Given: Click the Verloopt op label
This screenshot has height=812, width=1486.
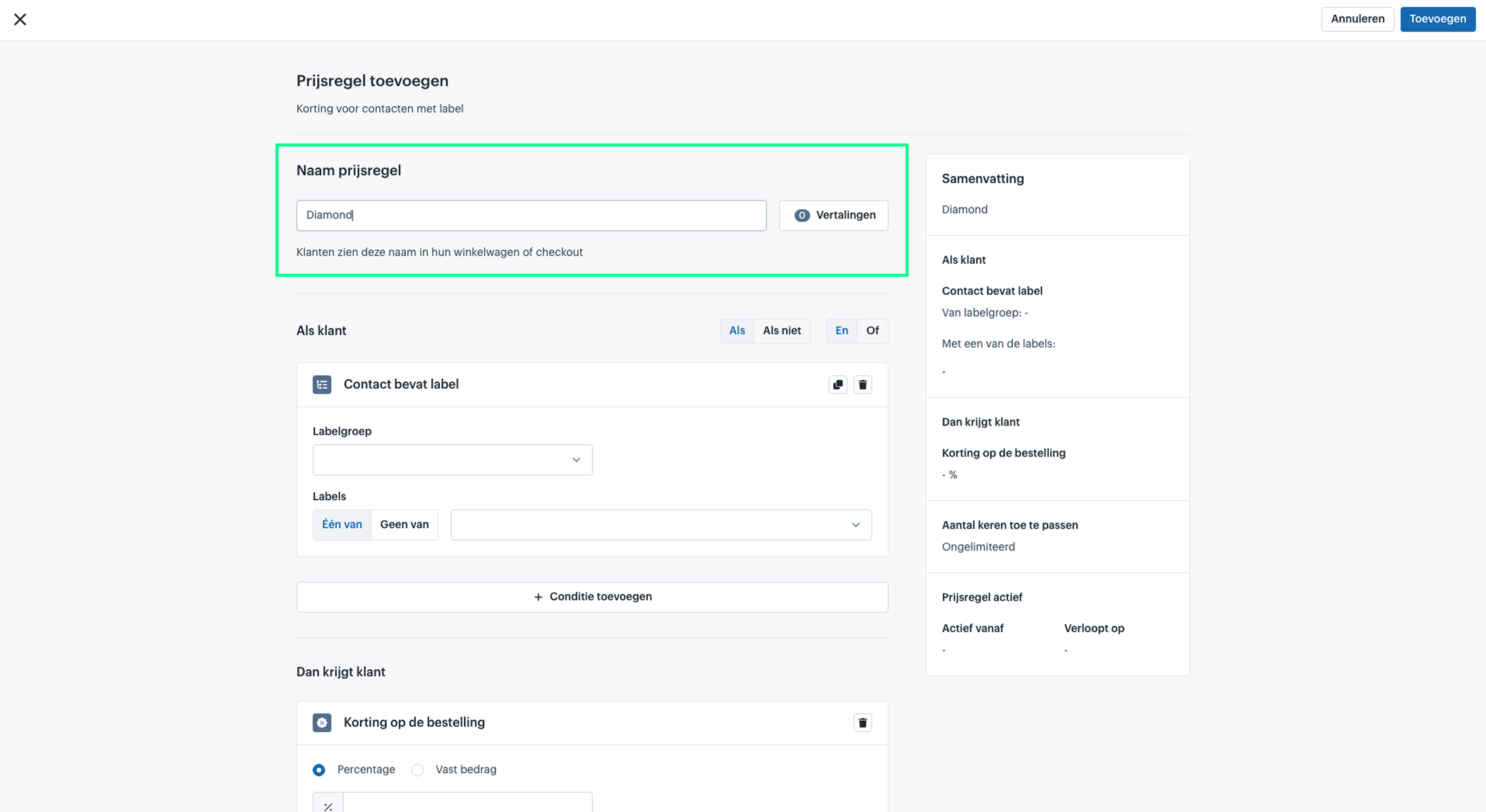Looking at the screenshot, I should click(x=1094, y=629).
